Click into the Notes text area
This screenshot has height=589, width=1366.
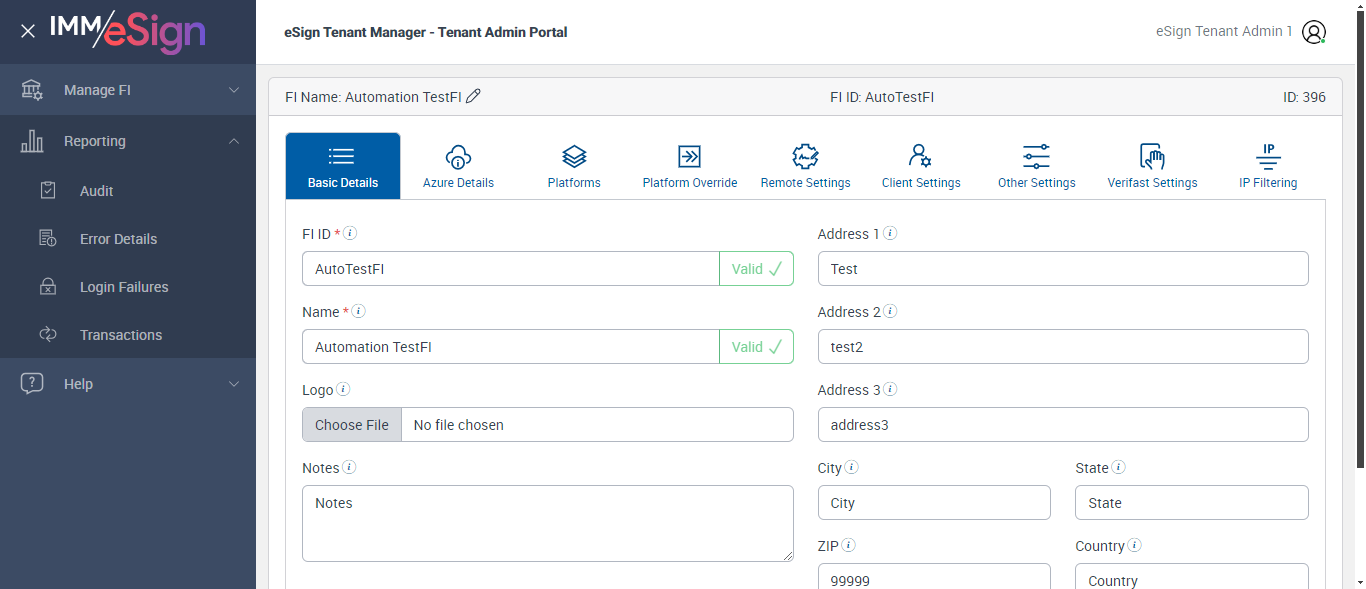[x=547, y=523]
